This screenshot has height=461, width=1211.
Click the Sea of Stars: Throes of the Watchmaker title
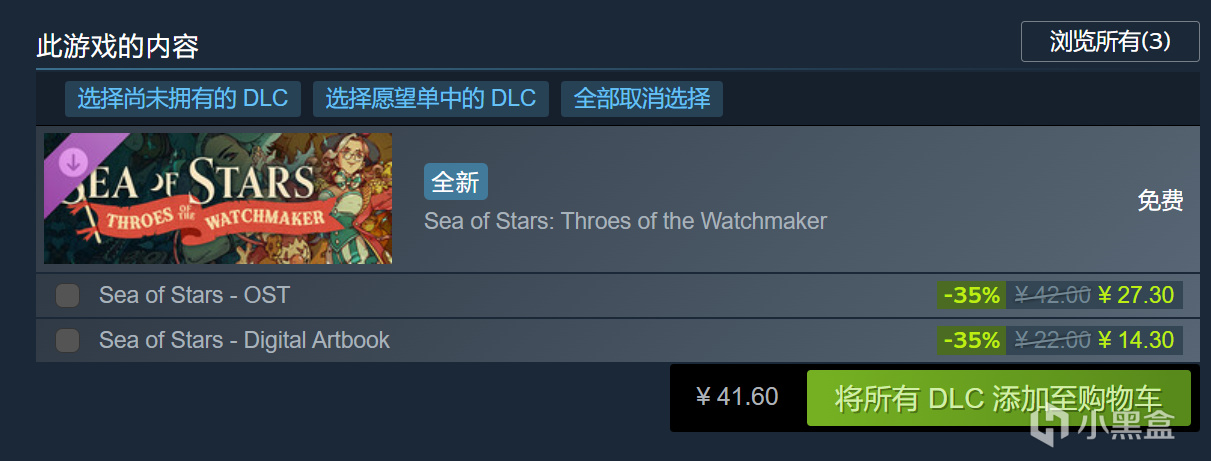[625, 221]
